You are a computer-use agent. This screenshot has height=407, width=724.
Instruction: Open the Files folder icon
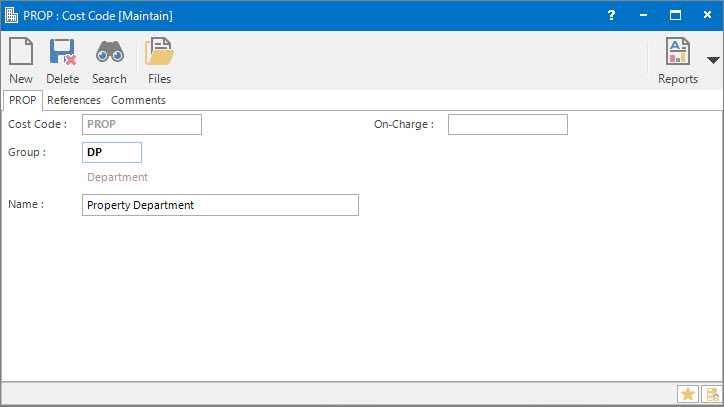coord(159,60)
